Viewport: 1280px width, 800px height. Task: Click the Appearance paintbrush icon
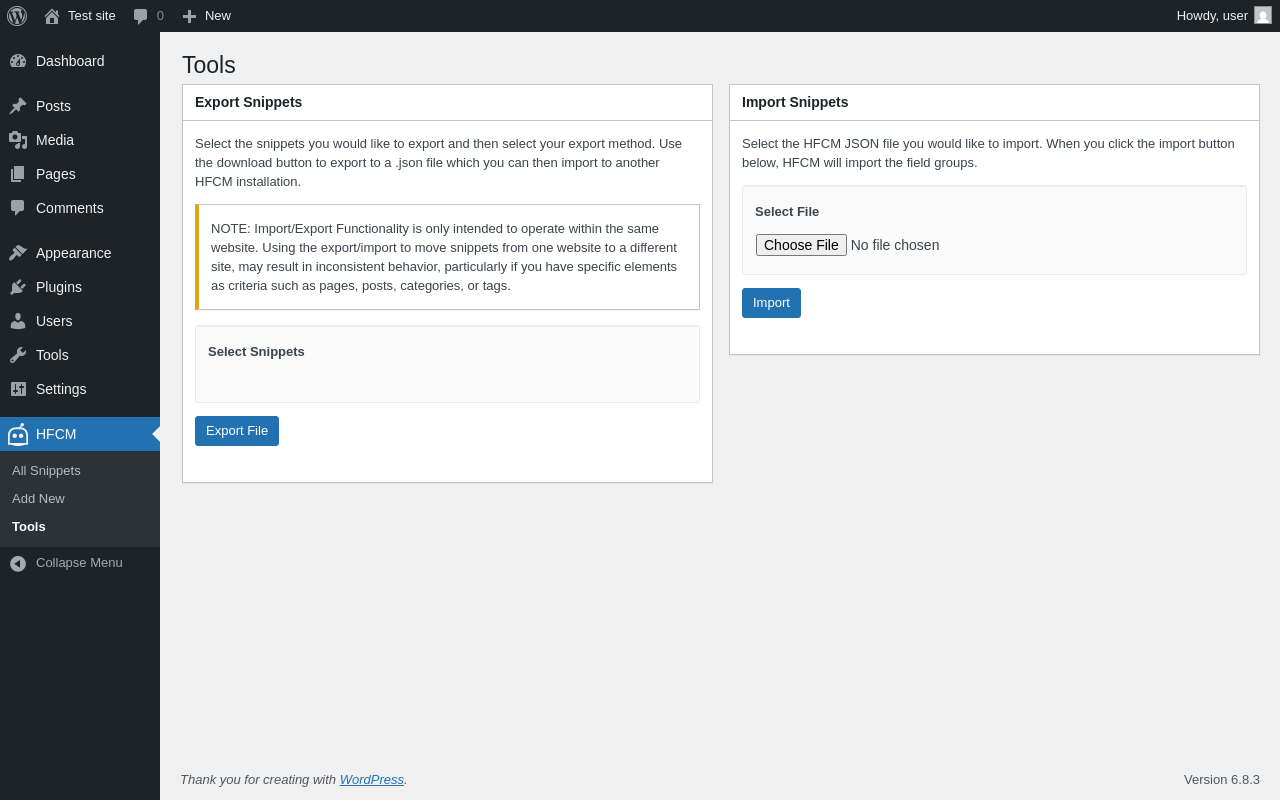point(18,253)
